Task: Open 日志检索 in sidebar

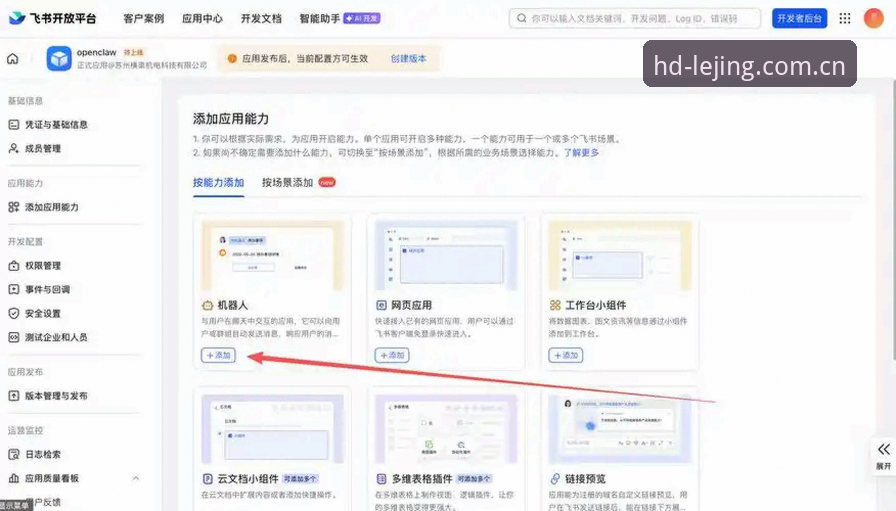Action: tap(43, 454)
